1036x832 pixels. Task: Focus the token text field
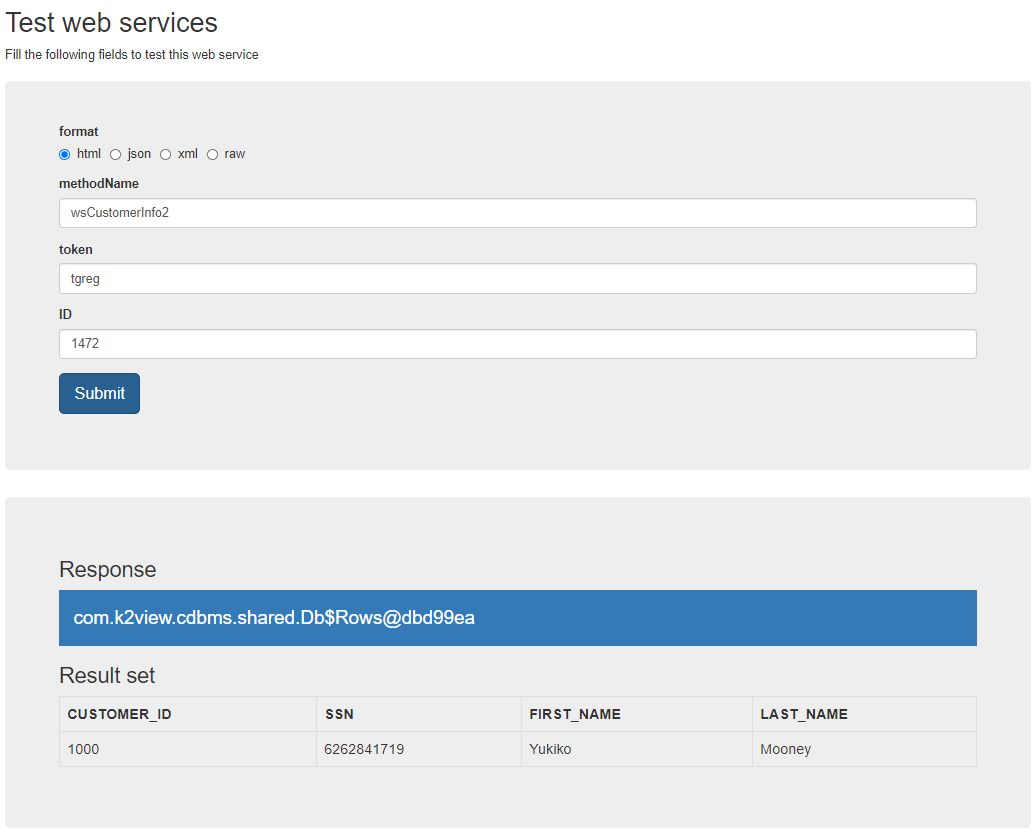point(517,279)
